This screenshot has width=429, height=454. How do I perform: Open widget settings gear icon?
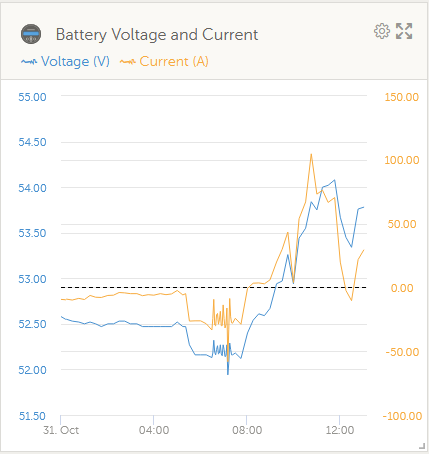coord(382,31)
